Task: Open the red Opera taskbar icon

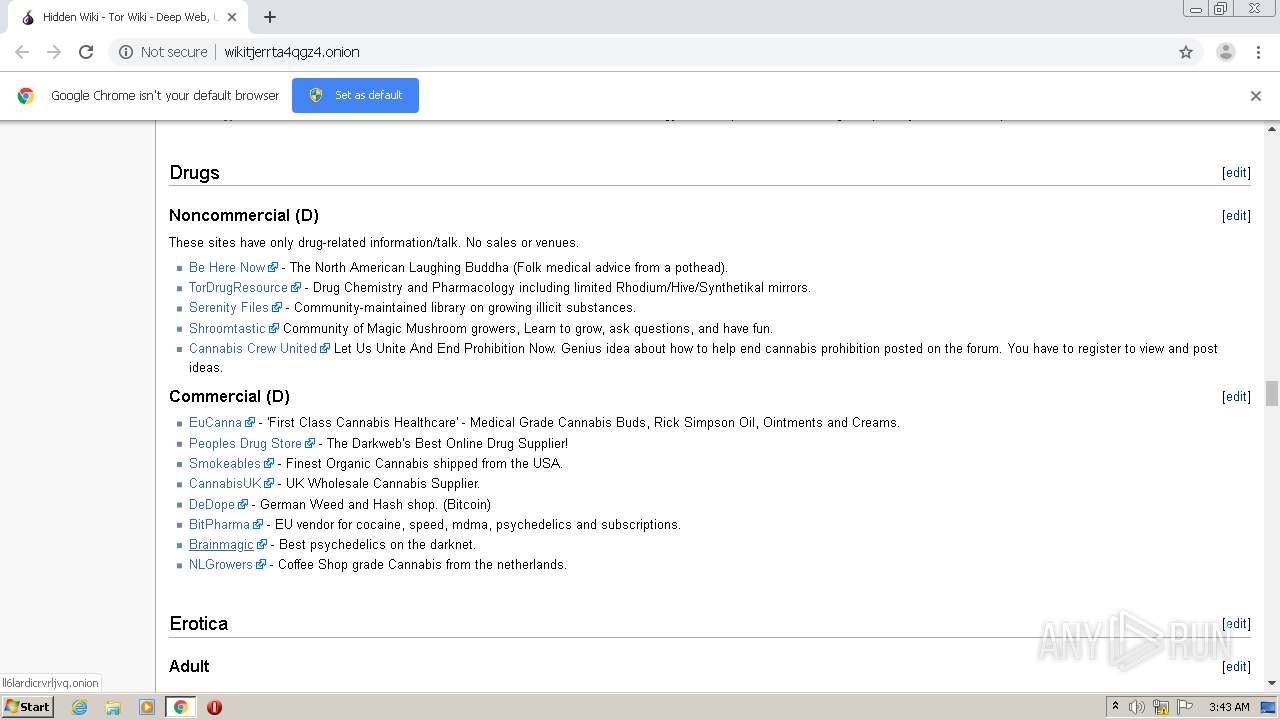Action: tap(214, 707)
